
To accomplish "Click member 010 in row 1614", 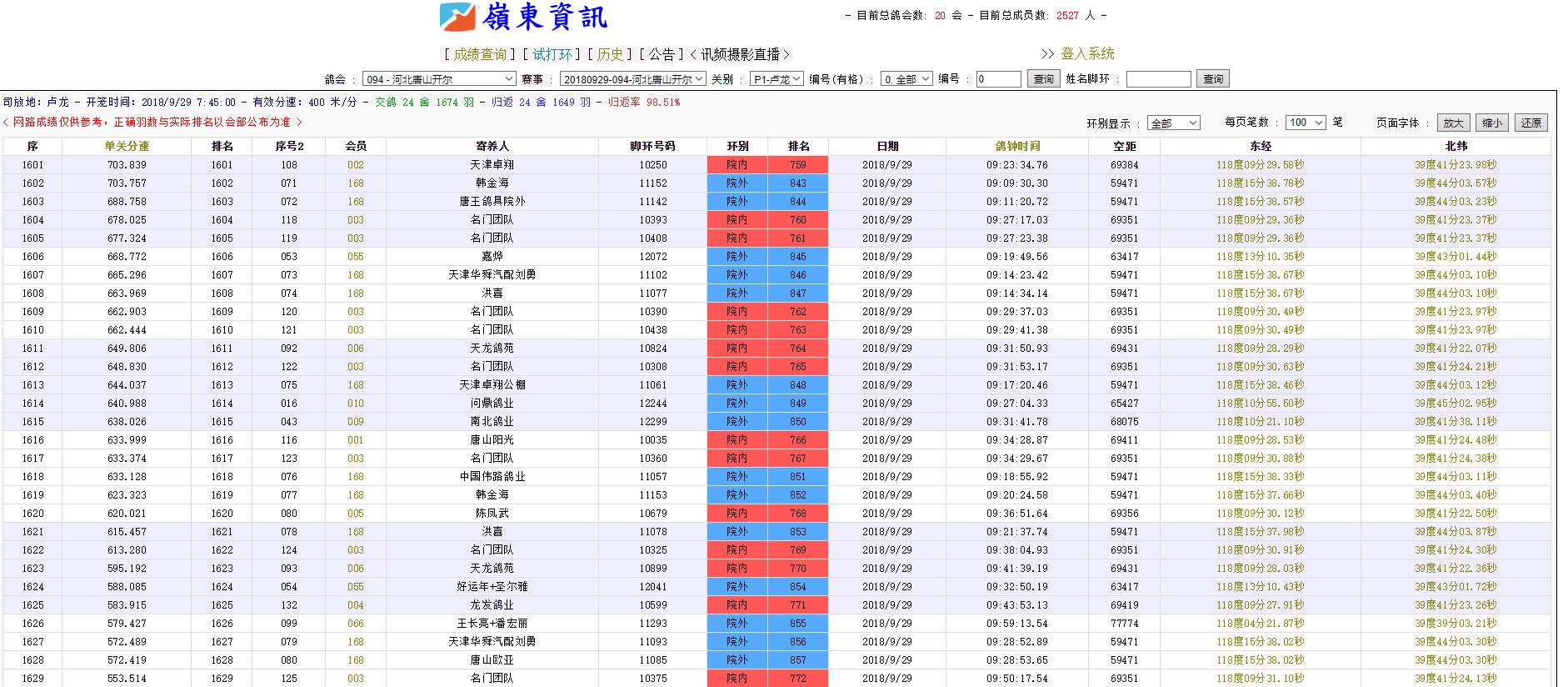I will (x=356, y=404).
